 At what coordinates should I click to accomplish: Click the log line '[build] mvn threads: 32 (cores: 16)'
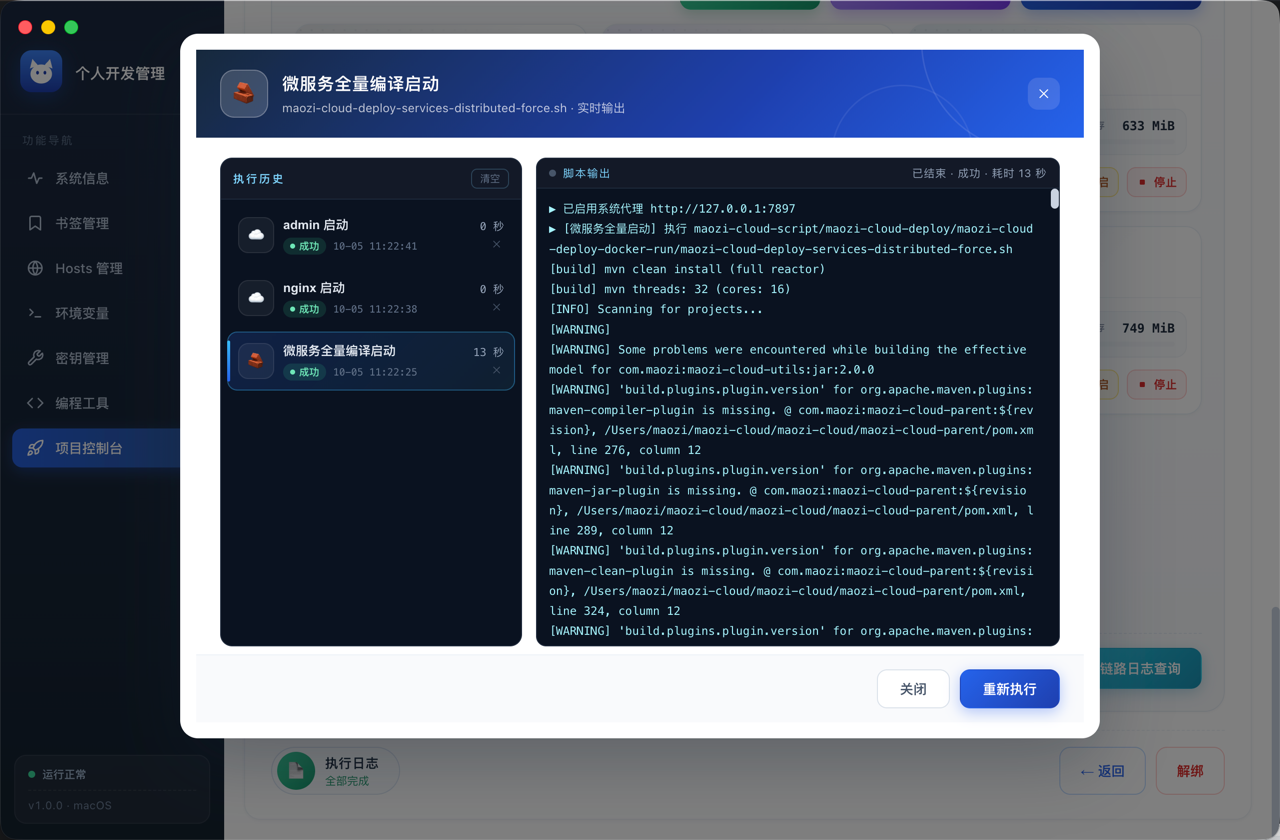click(670, 289)
